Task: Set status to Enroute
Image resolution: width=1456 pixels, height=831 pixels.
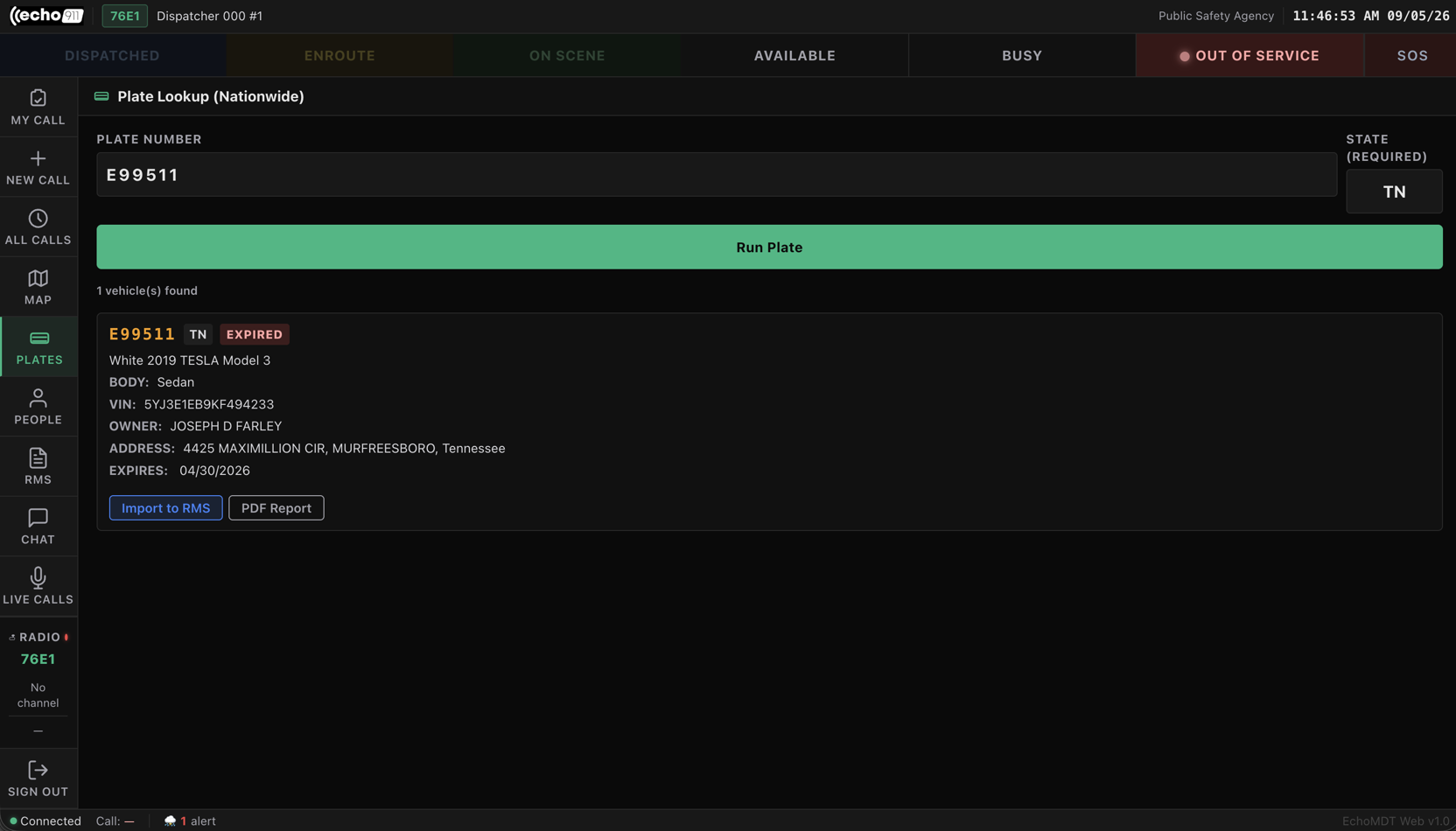Action: point(339,55)
